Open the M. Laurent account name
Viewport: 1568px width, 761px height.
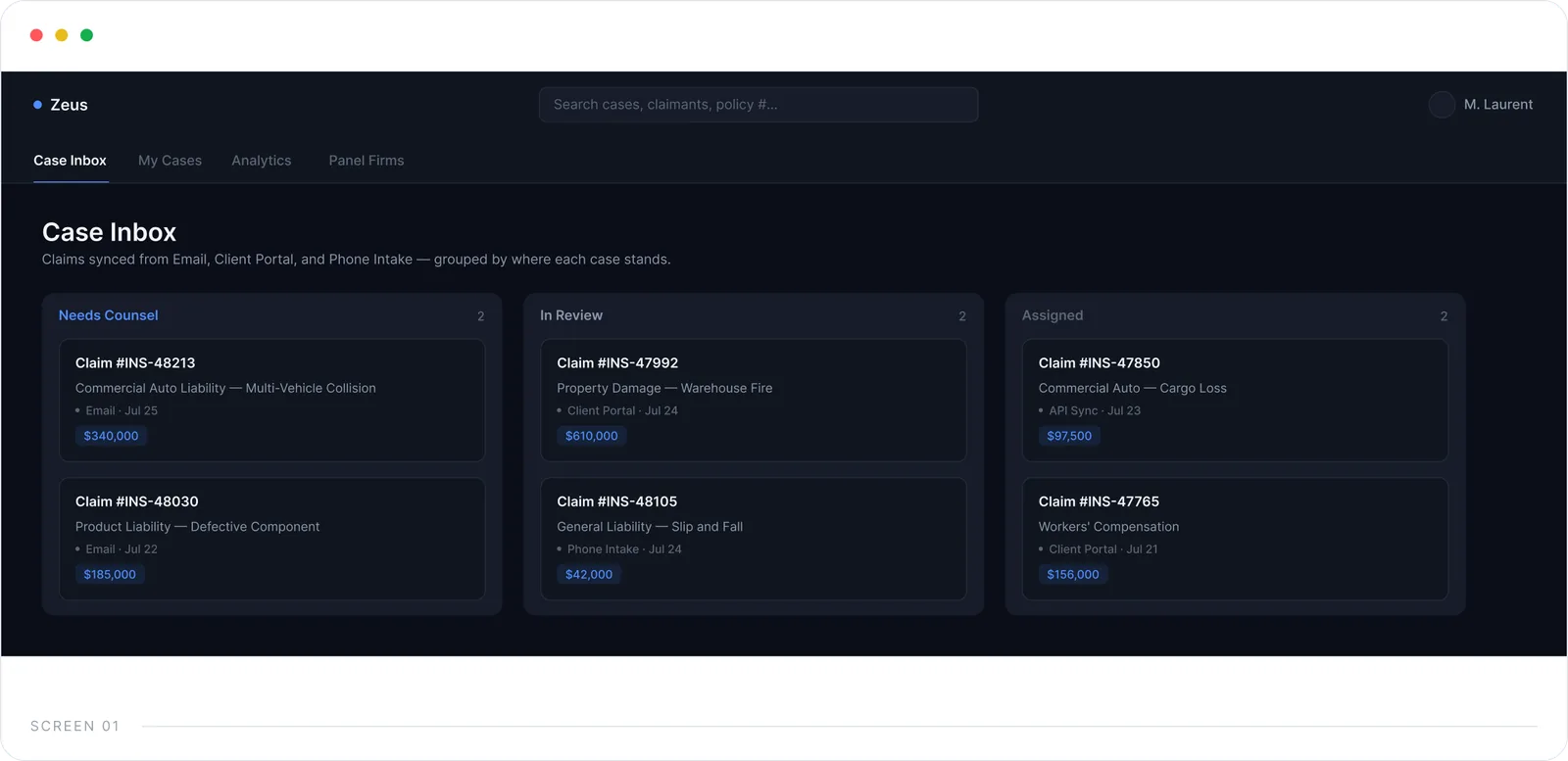pyautogui.click(x=1498, y=105)
